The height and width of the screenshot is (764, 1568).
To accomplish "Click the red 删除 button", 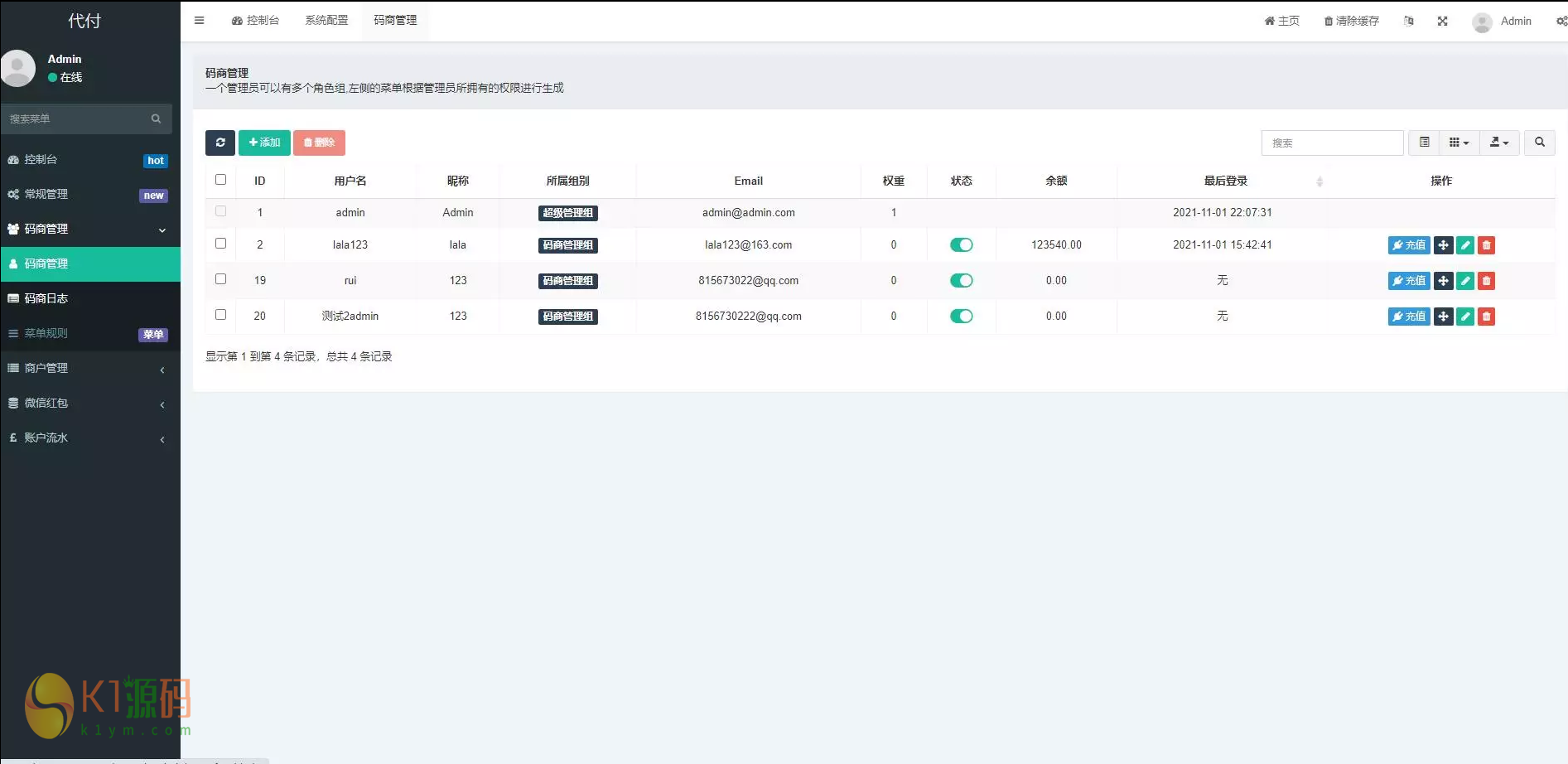I will pos(319,143).
